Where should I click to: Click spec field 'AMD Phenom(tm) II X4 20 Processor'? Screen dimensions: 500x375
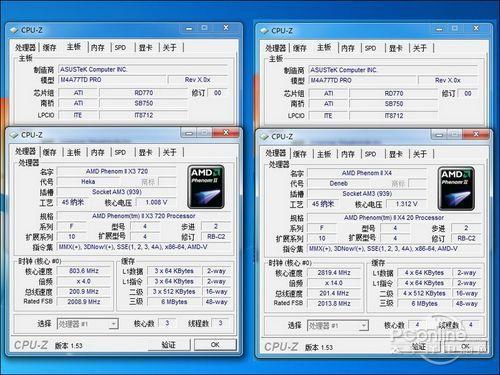pyautogui.click(x=394, y=218)
